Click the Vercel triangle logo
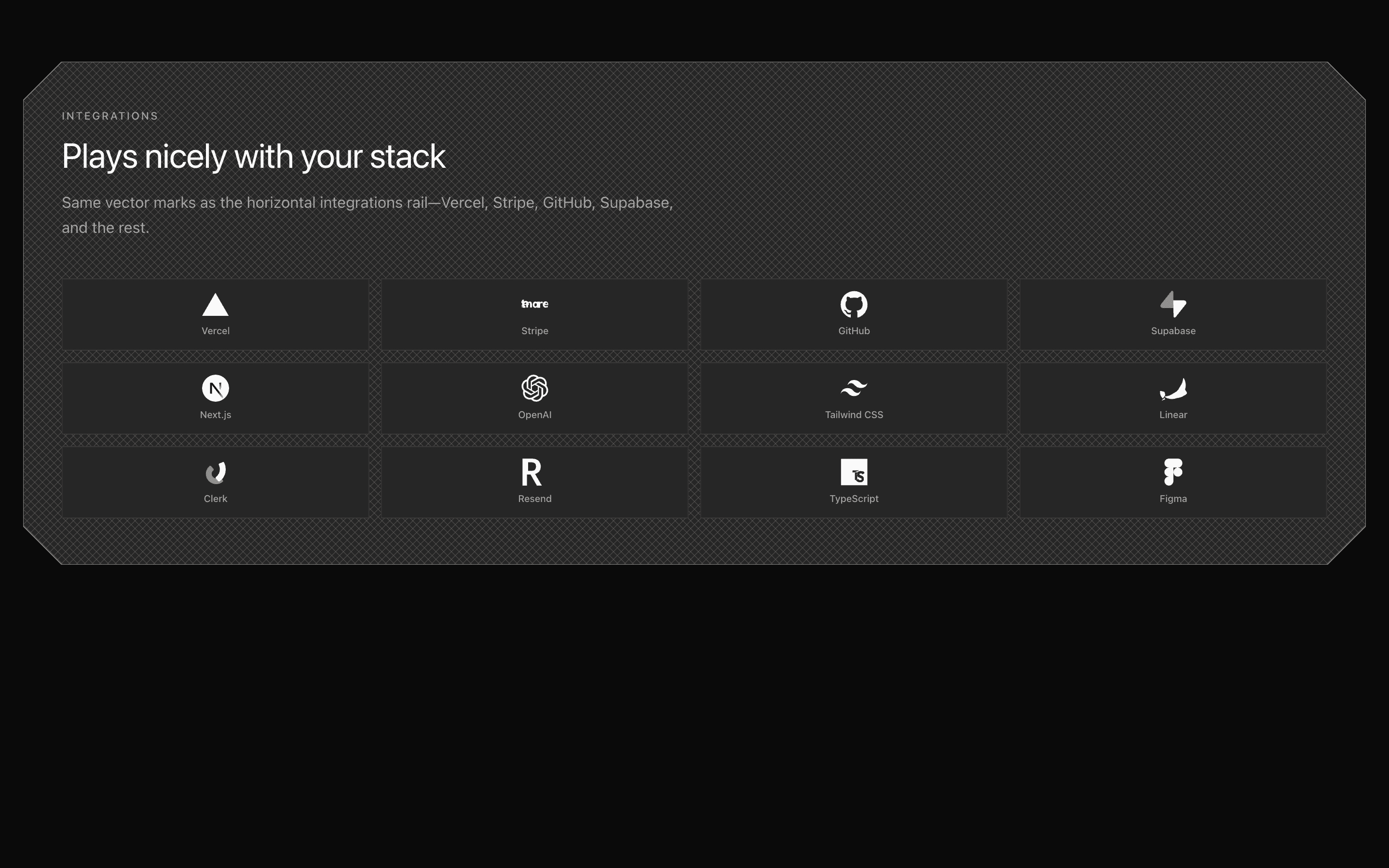 [x=215, y=304]
